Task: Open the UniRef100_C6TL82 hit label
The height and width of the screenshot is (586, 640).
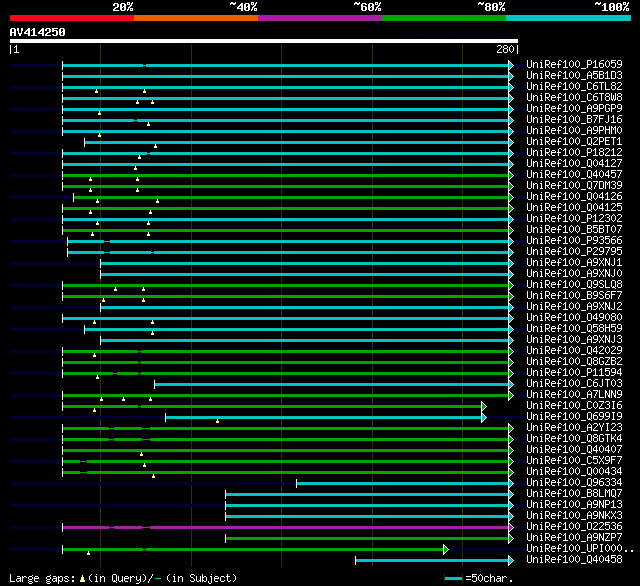Action: pos(574,87)
